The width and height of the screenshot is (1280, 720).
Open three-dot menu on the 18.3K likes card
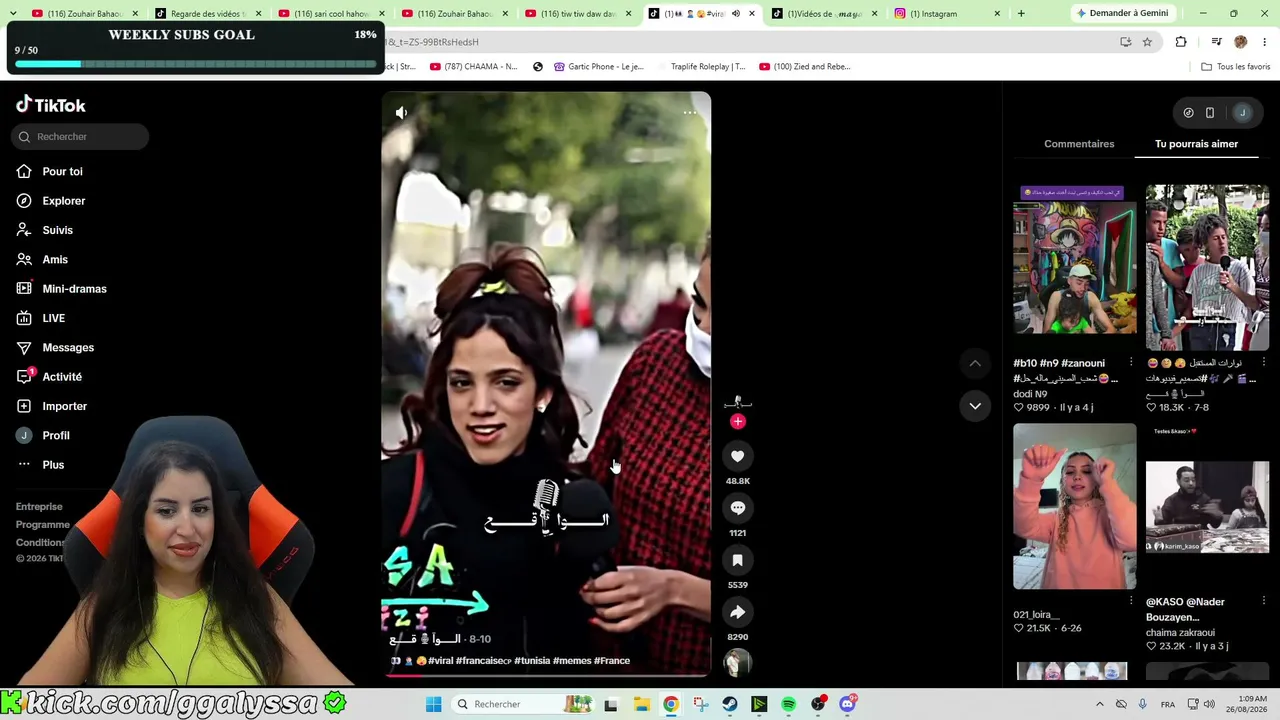(1263, 362)
